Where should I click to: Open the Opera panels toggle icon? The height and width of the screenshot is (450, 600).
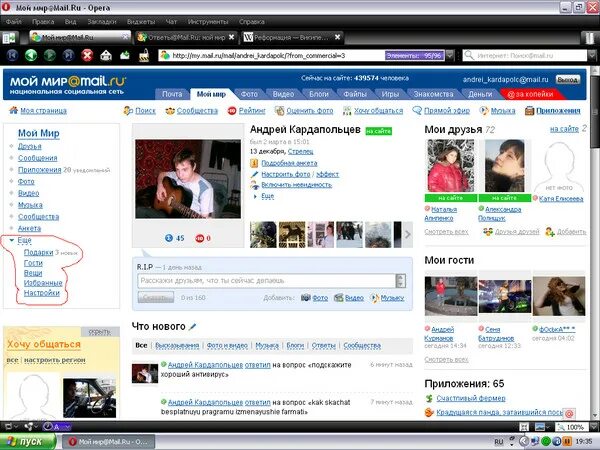point(9,38)
